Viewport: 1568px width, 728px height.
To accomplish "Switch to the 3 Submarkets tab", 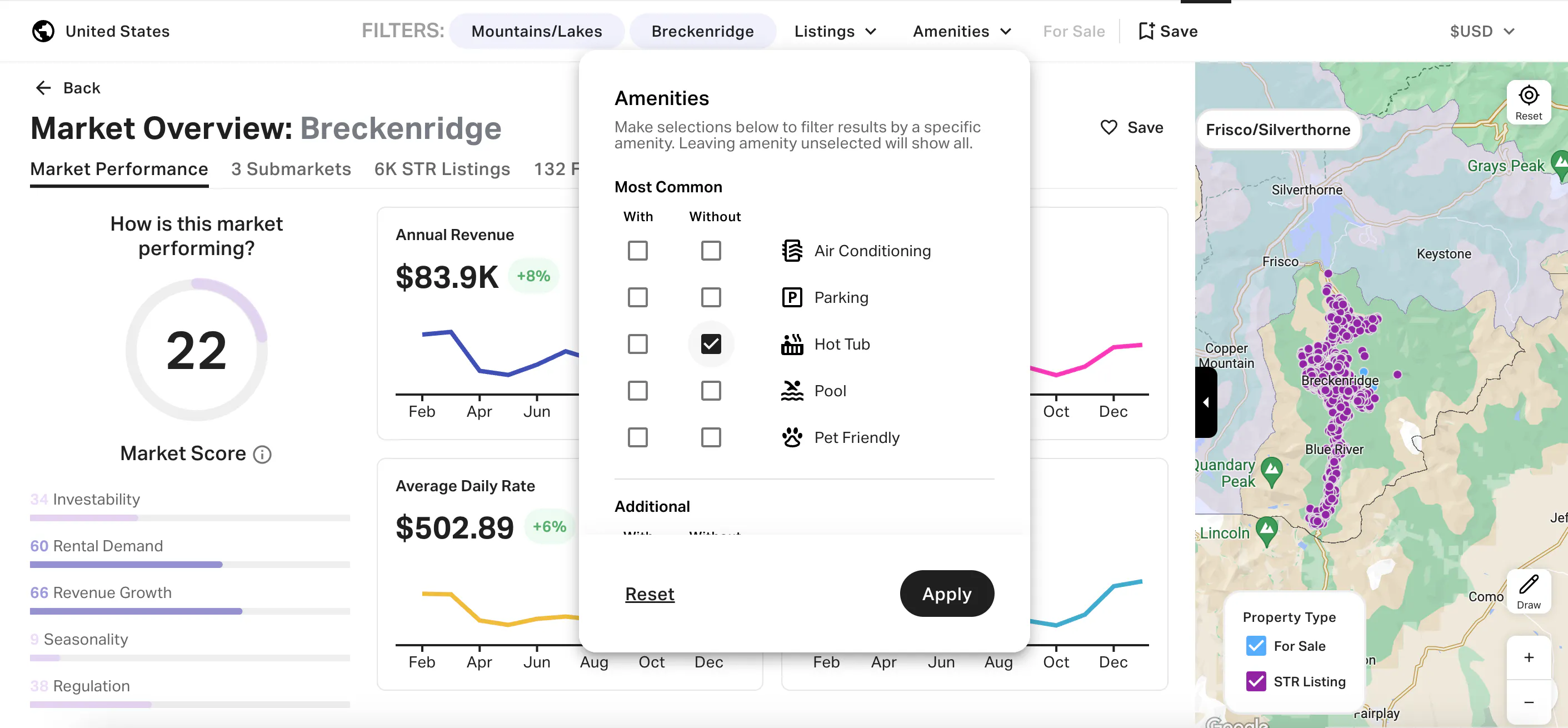I will [x=291, y=169].
